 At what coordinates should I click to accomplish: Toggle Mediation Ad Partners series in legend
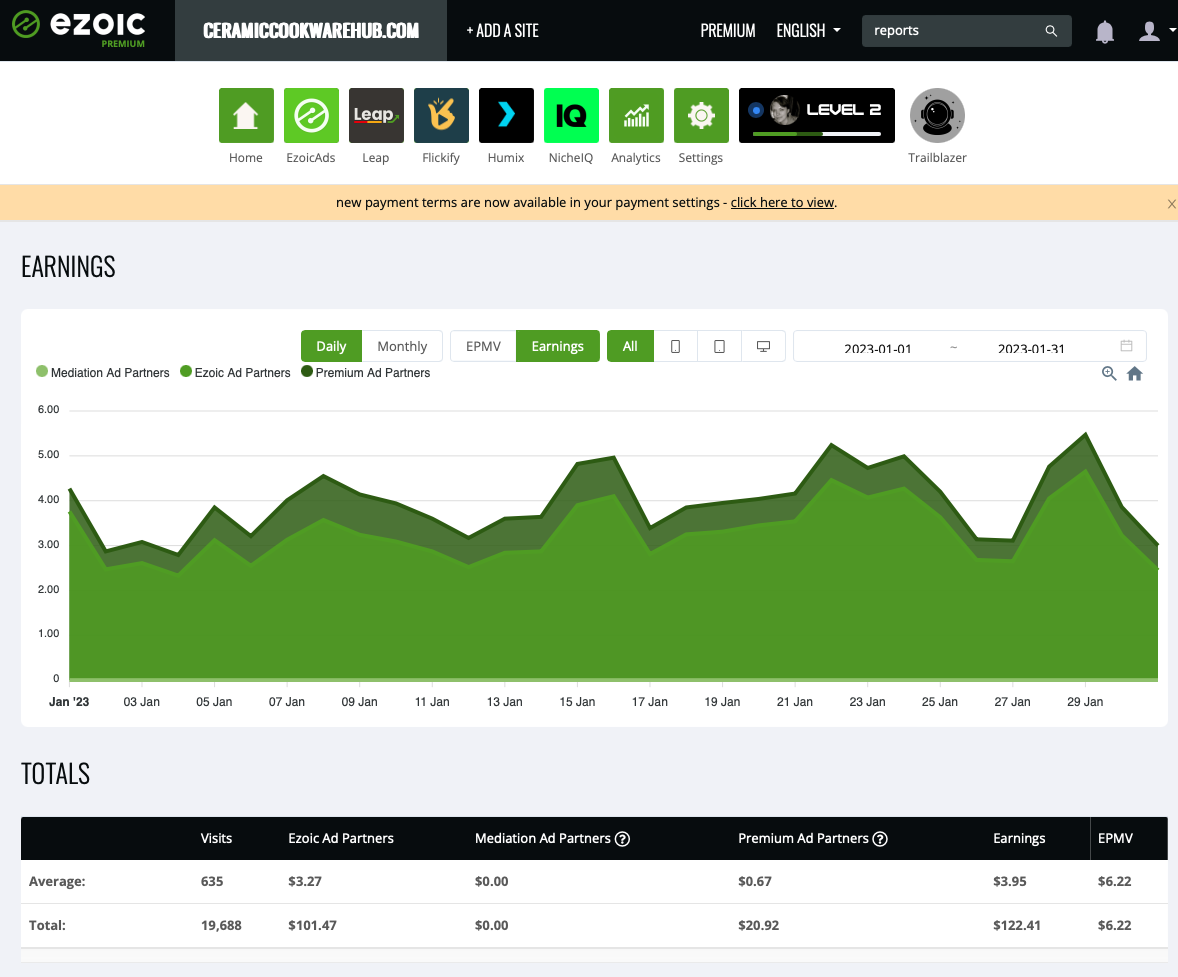(103, 373)
